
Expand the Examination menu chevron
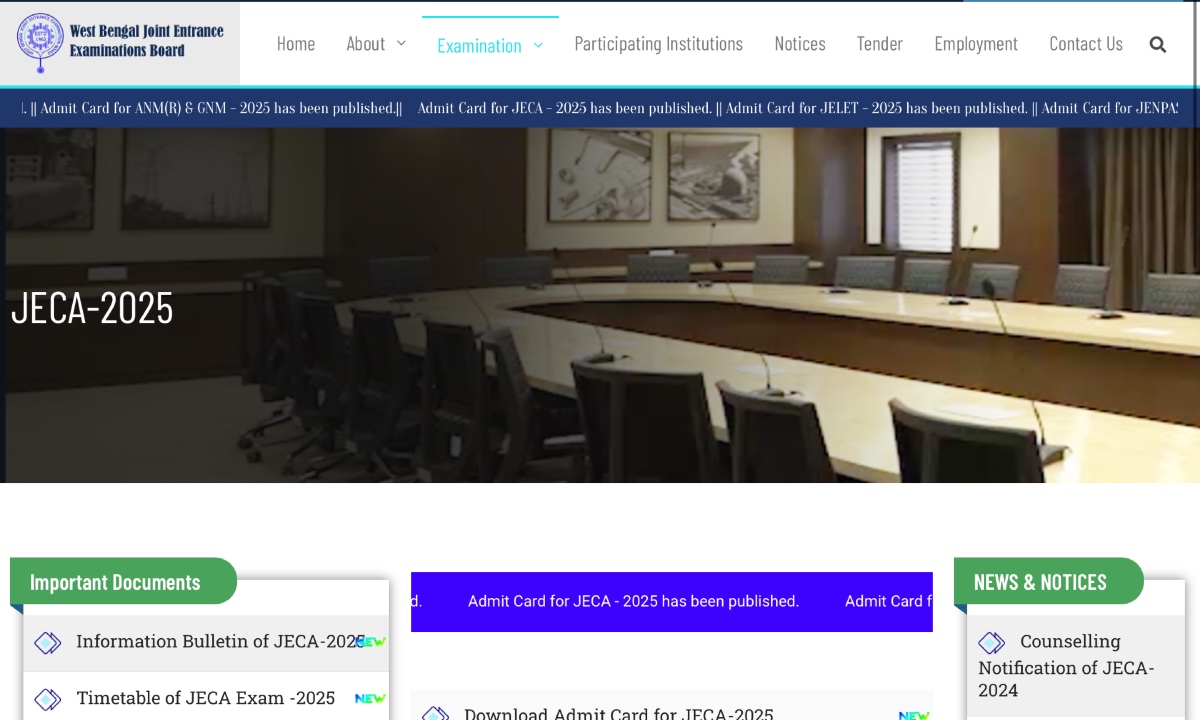[538, 45]
